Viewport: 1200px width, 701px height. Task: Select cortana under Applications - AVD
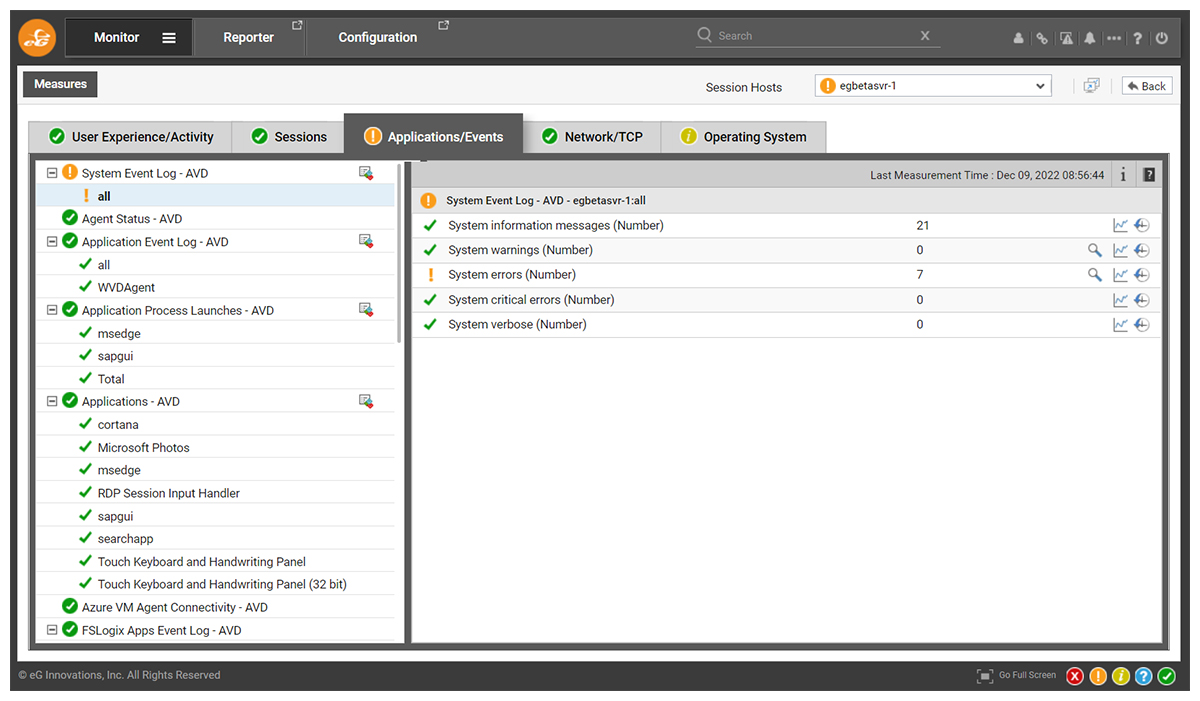[118, 425]
